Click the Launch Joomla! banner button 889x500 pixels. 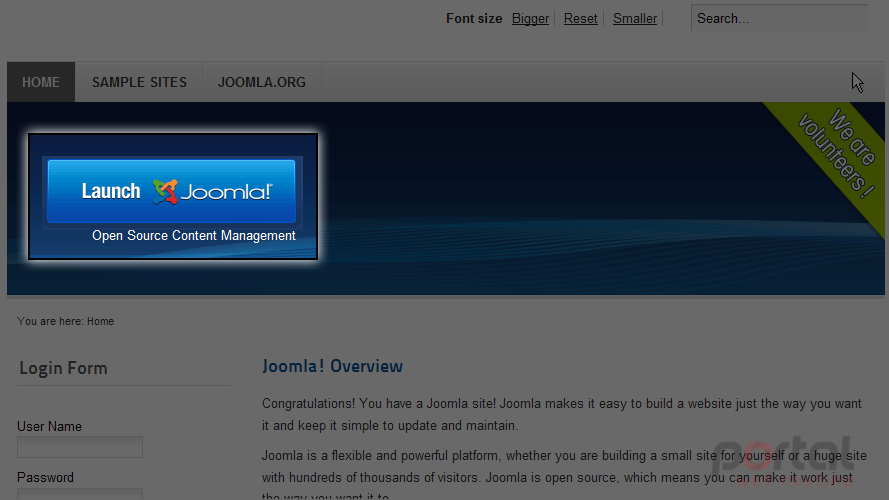tap(171, 192)
